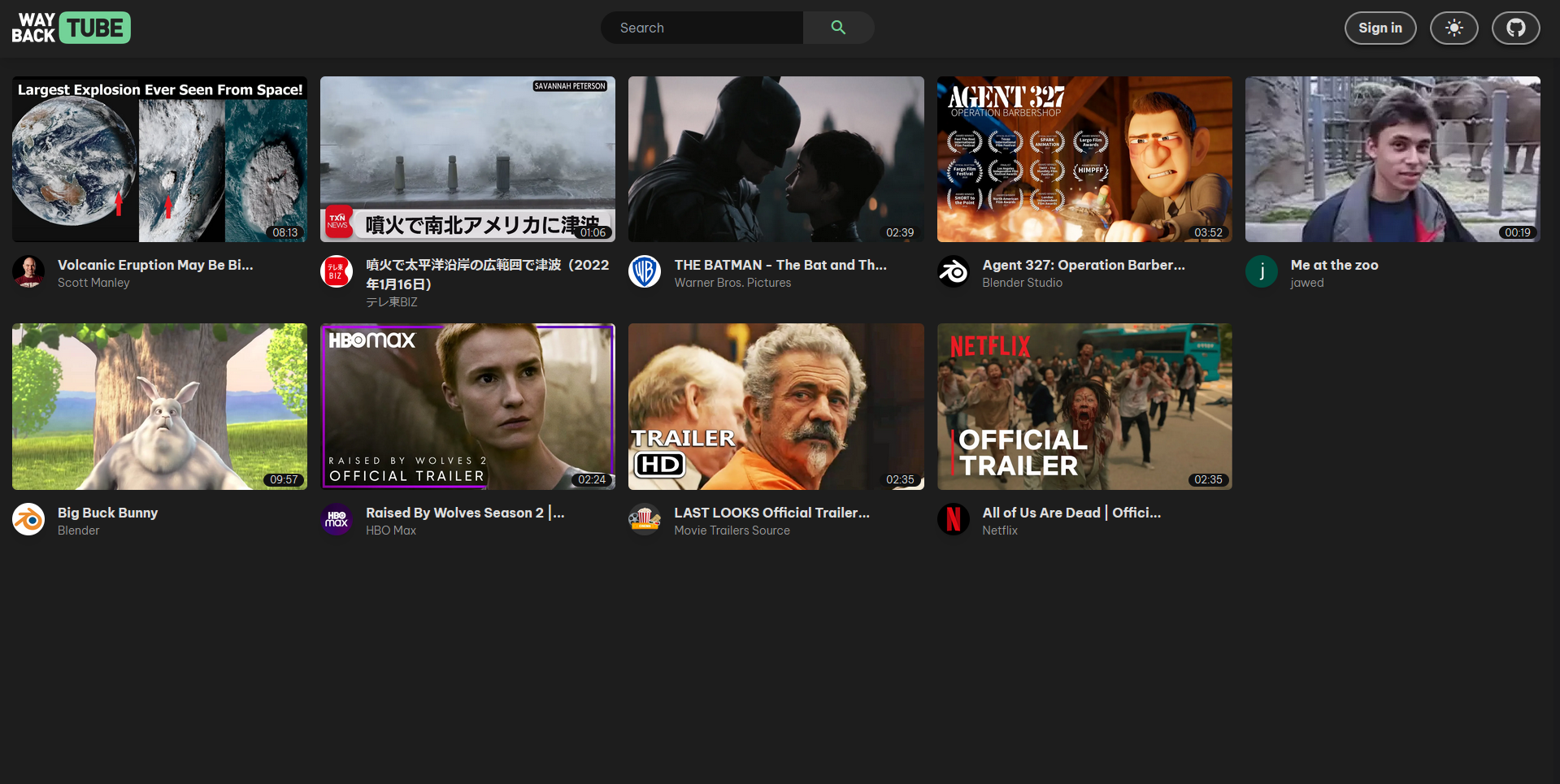This screenshot has height=784, width=1560.
Task: Open title '噴火で太平洋沿岸の広範囲で津波'
Action: (x=487, y=275)
